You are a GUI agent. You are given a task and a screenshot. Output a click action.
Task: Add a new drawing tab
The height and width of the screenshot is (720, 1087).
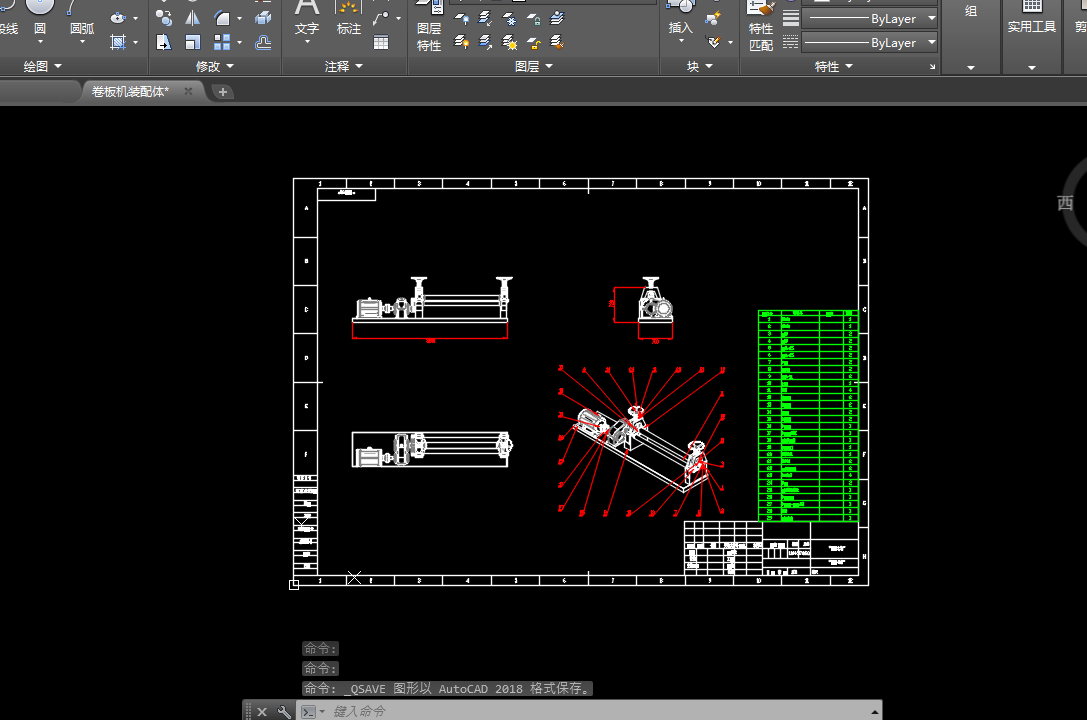[223, 91]
